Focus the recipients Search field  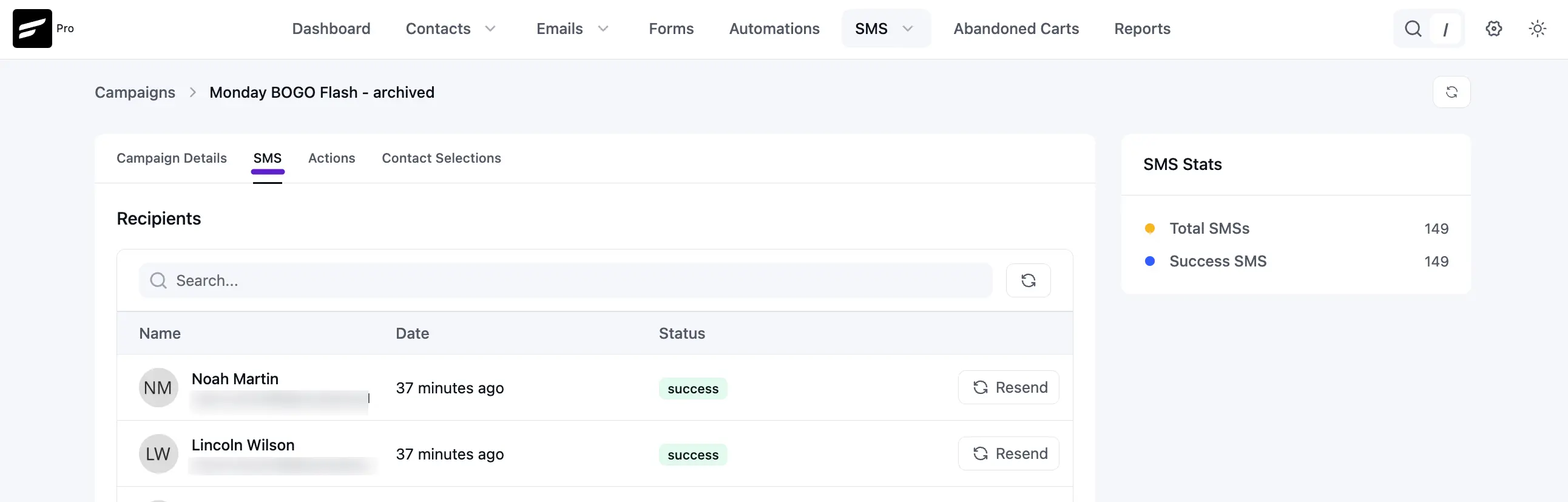566,280
